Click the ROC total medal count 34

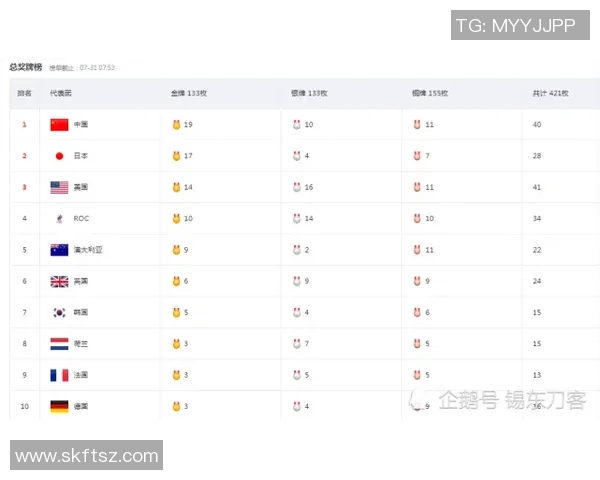click(x=537, y=219)
